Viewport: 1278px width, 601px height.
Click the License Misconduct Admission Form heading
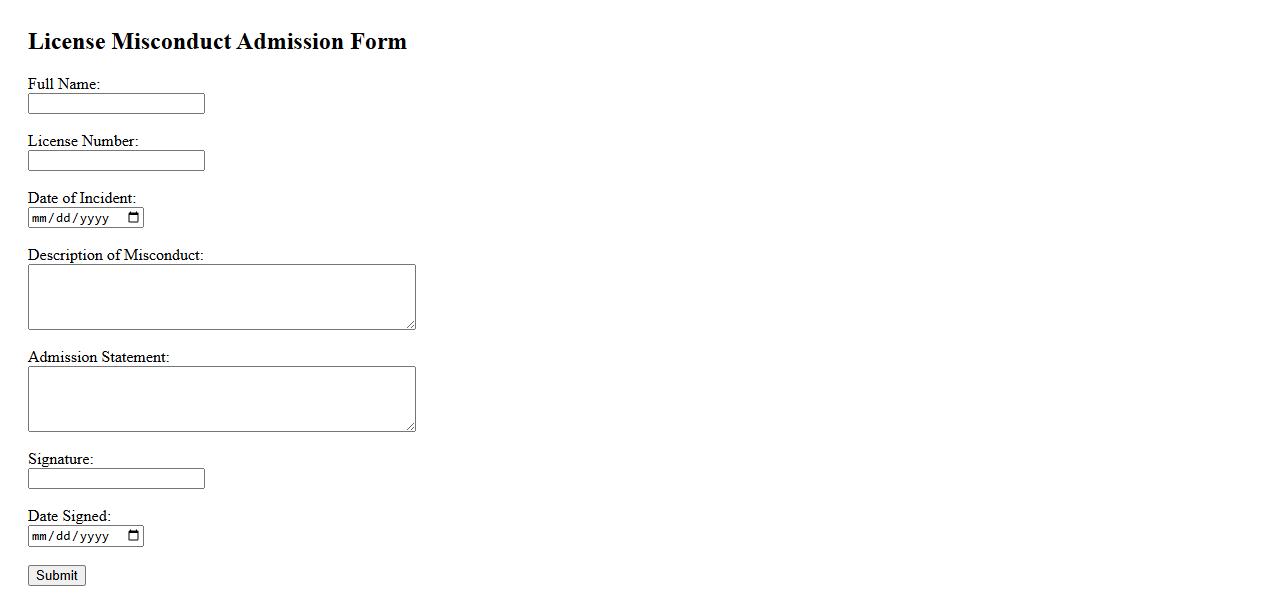pos(217,42)
